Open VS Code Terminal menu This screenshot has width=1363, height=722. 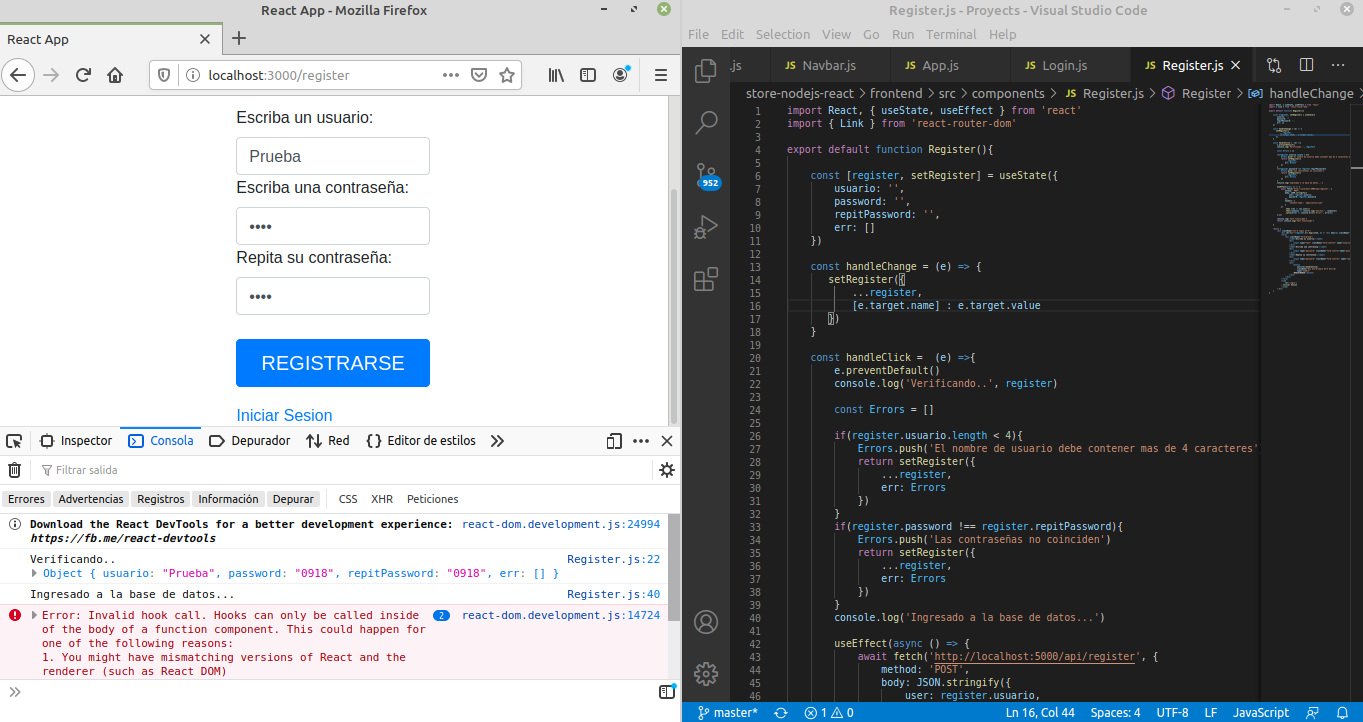coord(951,34)
